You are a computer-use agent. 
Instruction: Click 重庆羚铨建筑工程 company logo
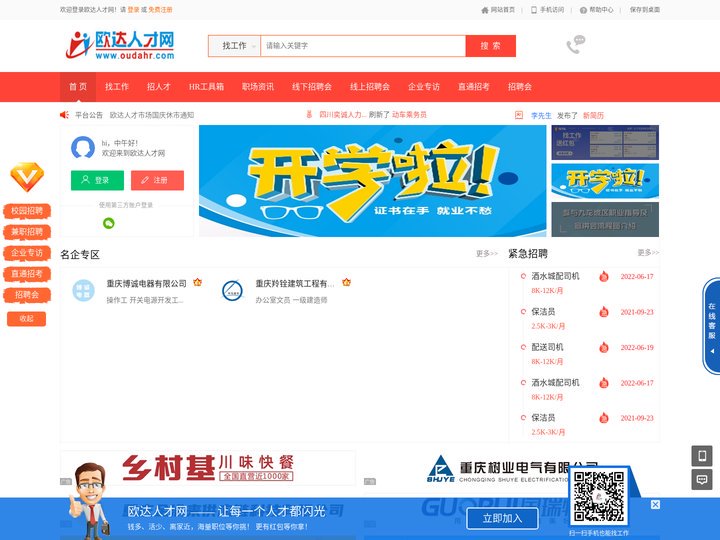point(232,291)
